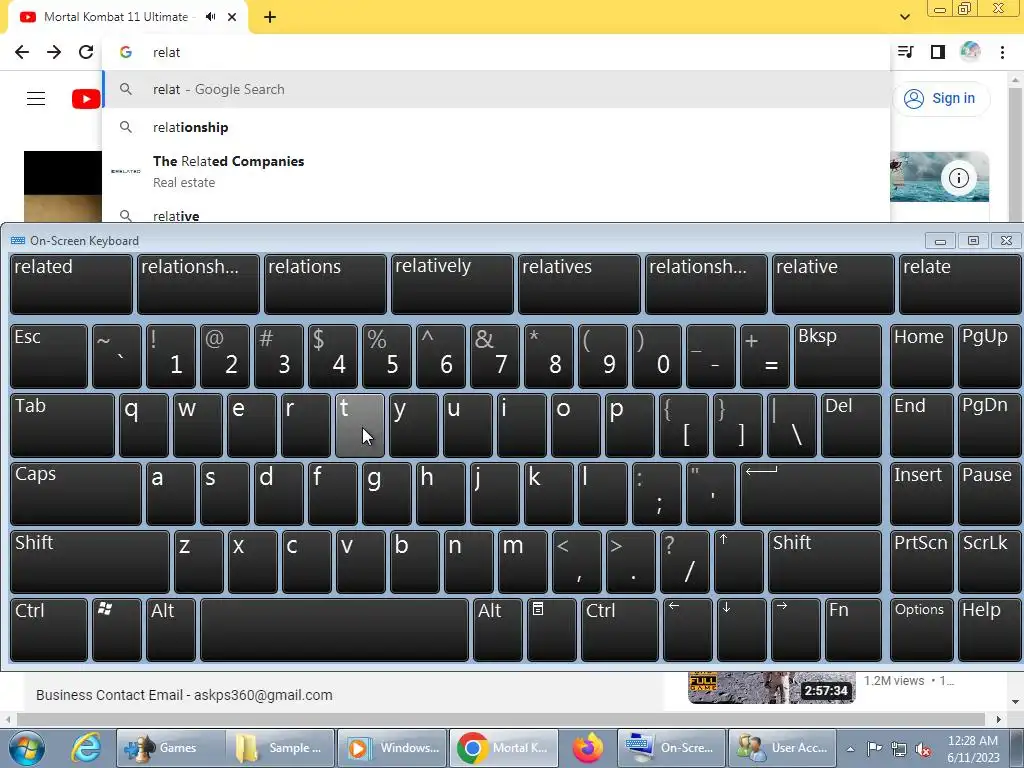Image resolution: width=1024 pixels, height=768 pixels.
Task: Open Chrome three-dot menu
Action: click(x=1002, y=52)
